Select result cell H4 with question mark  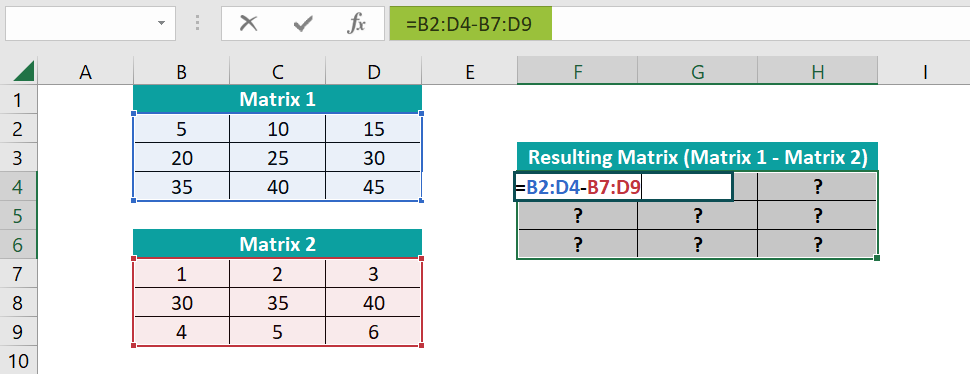pos(818,187)
